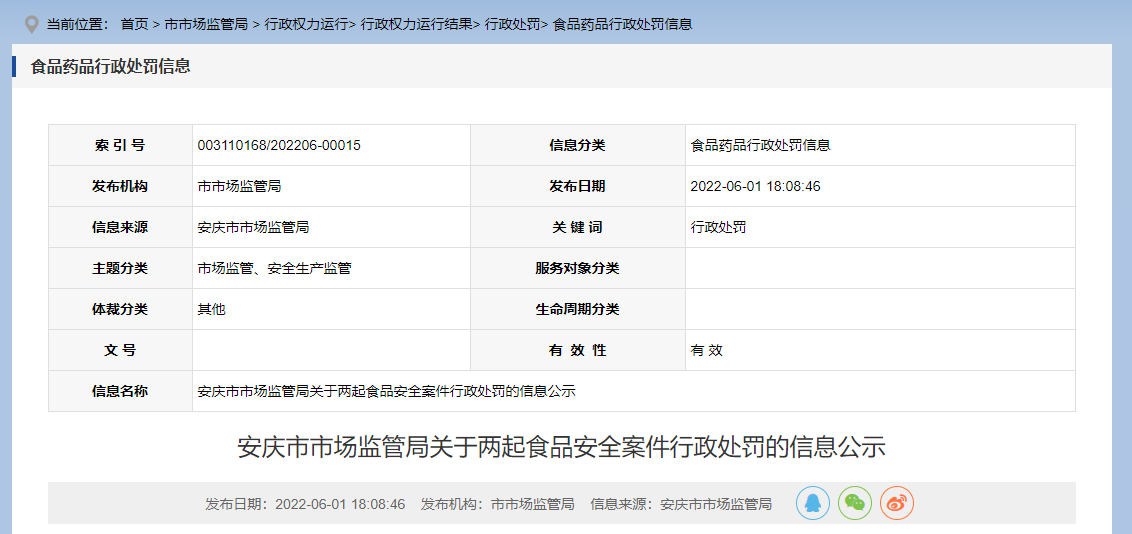The image size is (1132, 534).
Task: Click 信息来源:安庆市市场监管局 in the share bar
Action: [x=681, y=504]
